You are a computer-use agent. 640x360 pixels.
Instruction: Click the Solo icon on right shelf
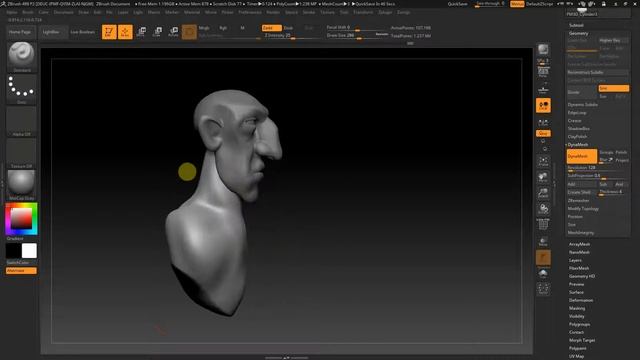click(543, 273)
